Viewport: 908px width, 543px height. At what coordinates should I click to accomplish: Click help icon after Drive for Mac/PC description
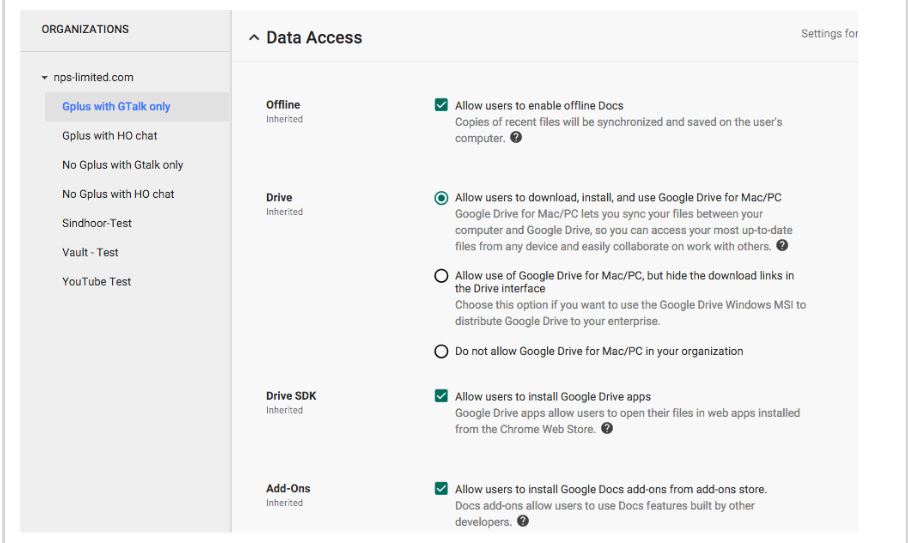tap(782, 245)
